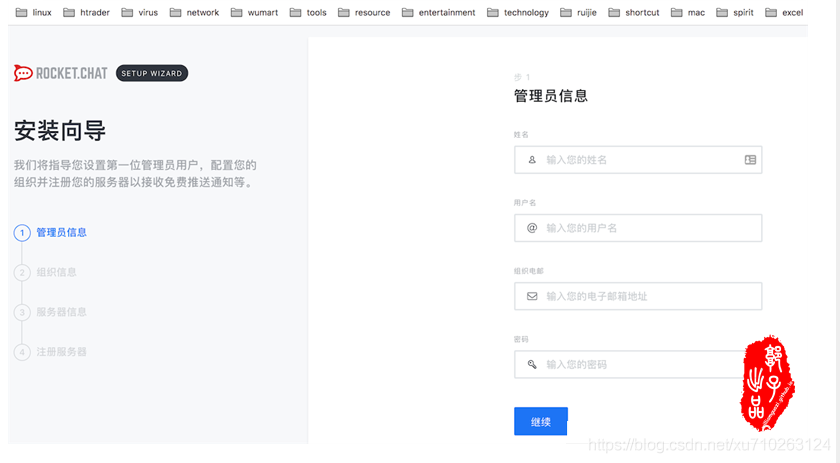The width and height of the screenshot is (840, 463).
Task: Open the wumart bookmarks folder
Action: (254, 12)
